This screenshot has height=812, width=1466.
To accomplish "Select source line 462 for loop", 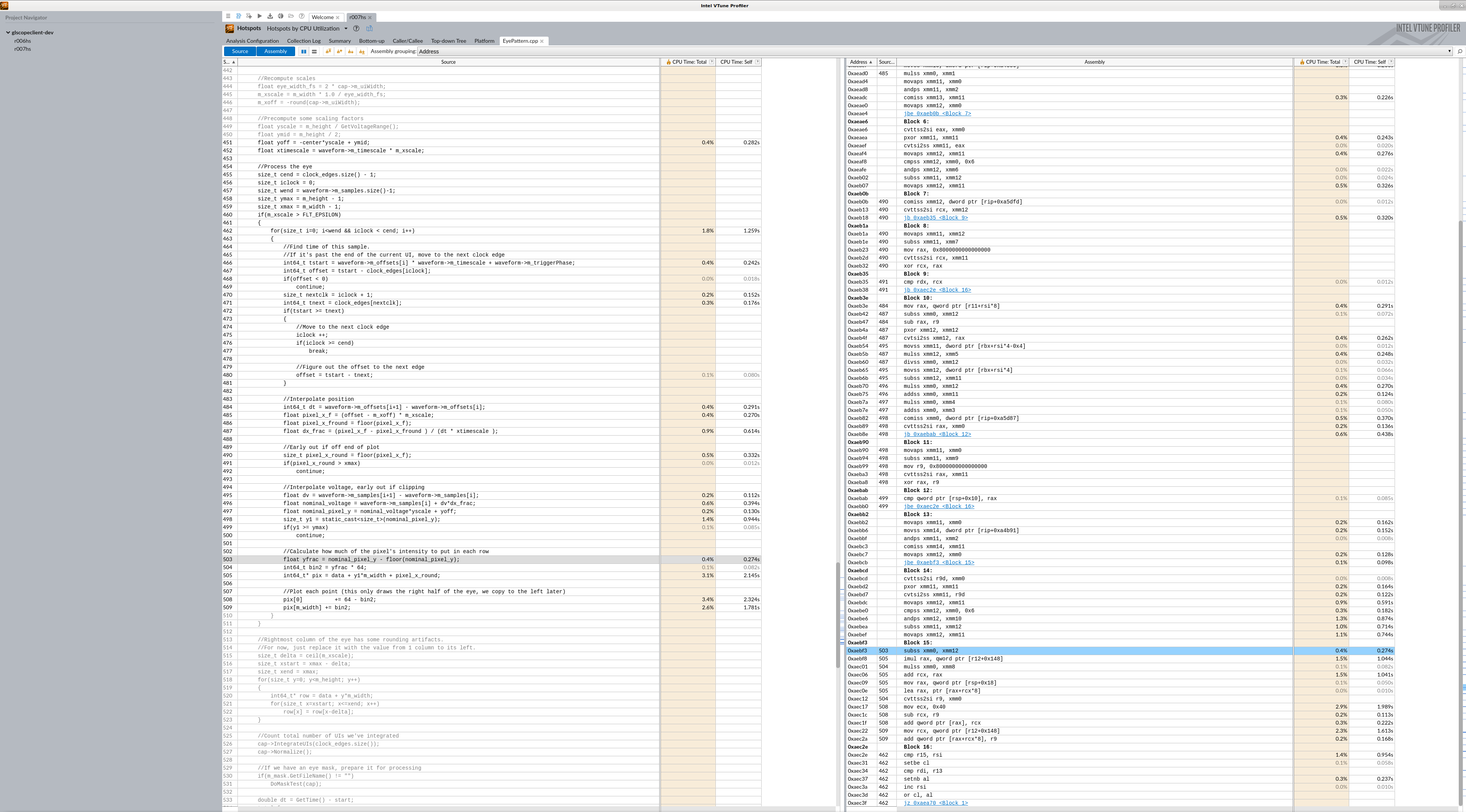I will click(492, 231).
